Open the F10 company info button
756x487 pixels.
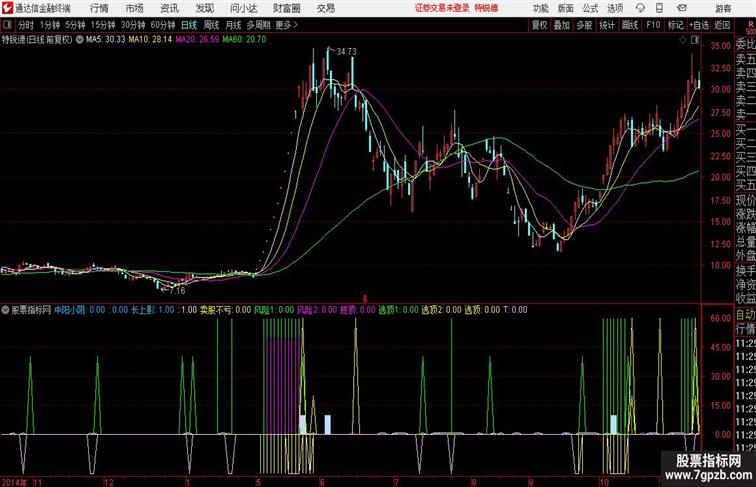pos(653,25)
